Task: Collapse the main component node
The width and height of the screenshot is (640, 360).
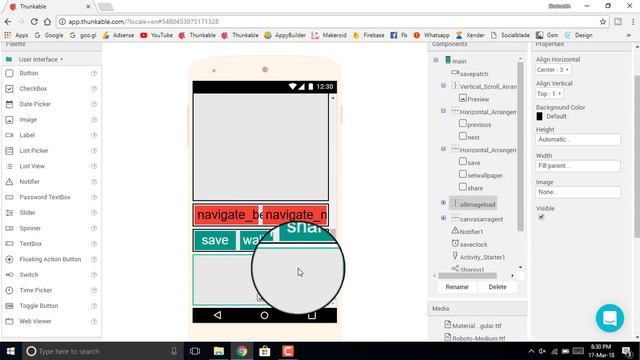Action: (x=436, y=60)
